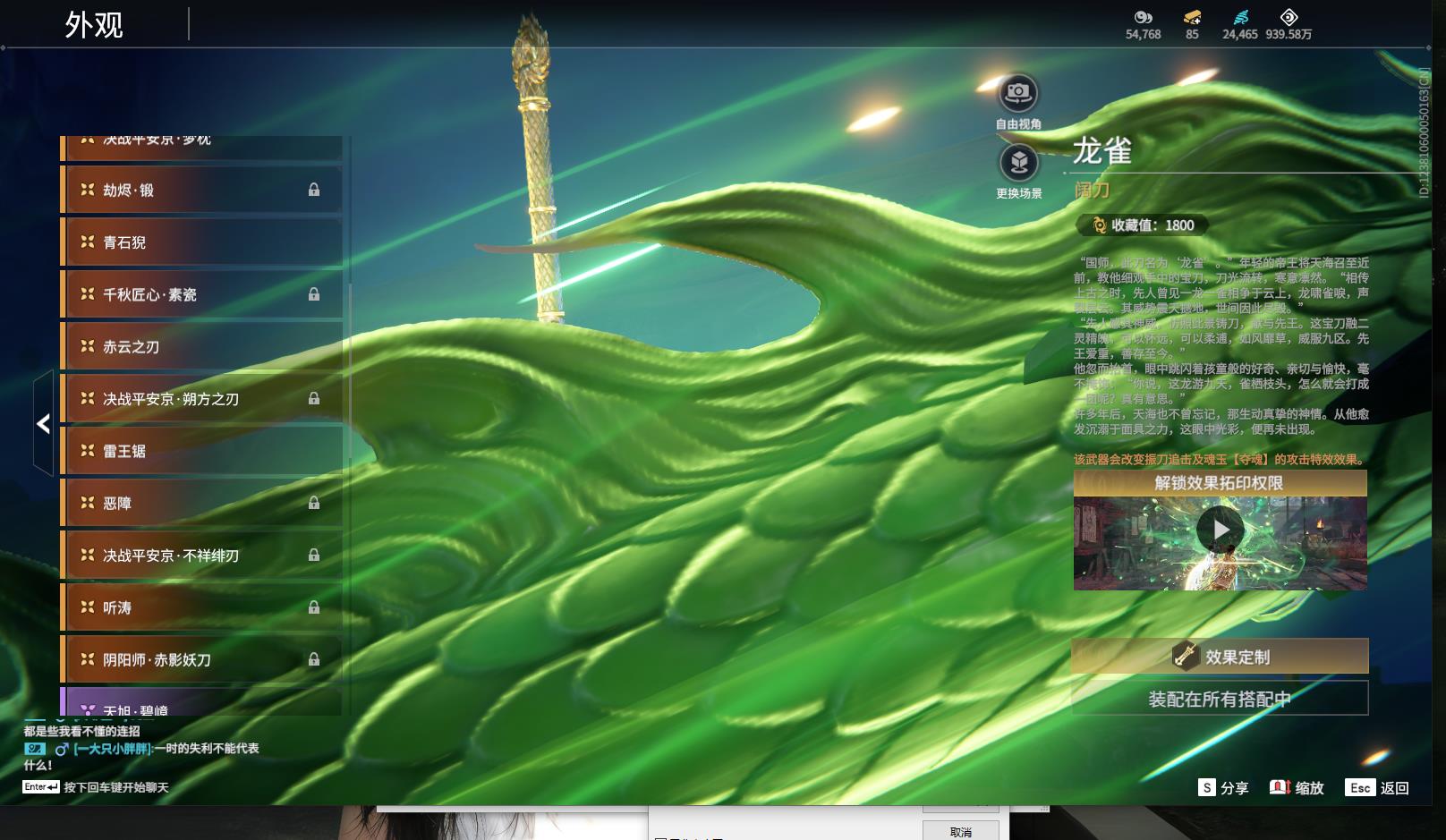Click 装配在所有搭配中 to equip everywhere
The height and width of the screenshot is (840, 1446).
1220,699
